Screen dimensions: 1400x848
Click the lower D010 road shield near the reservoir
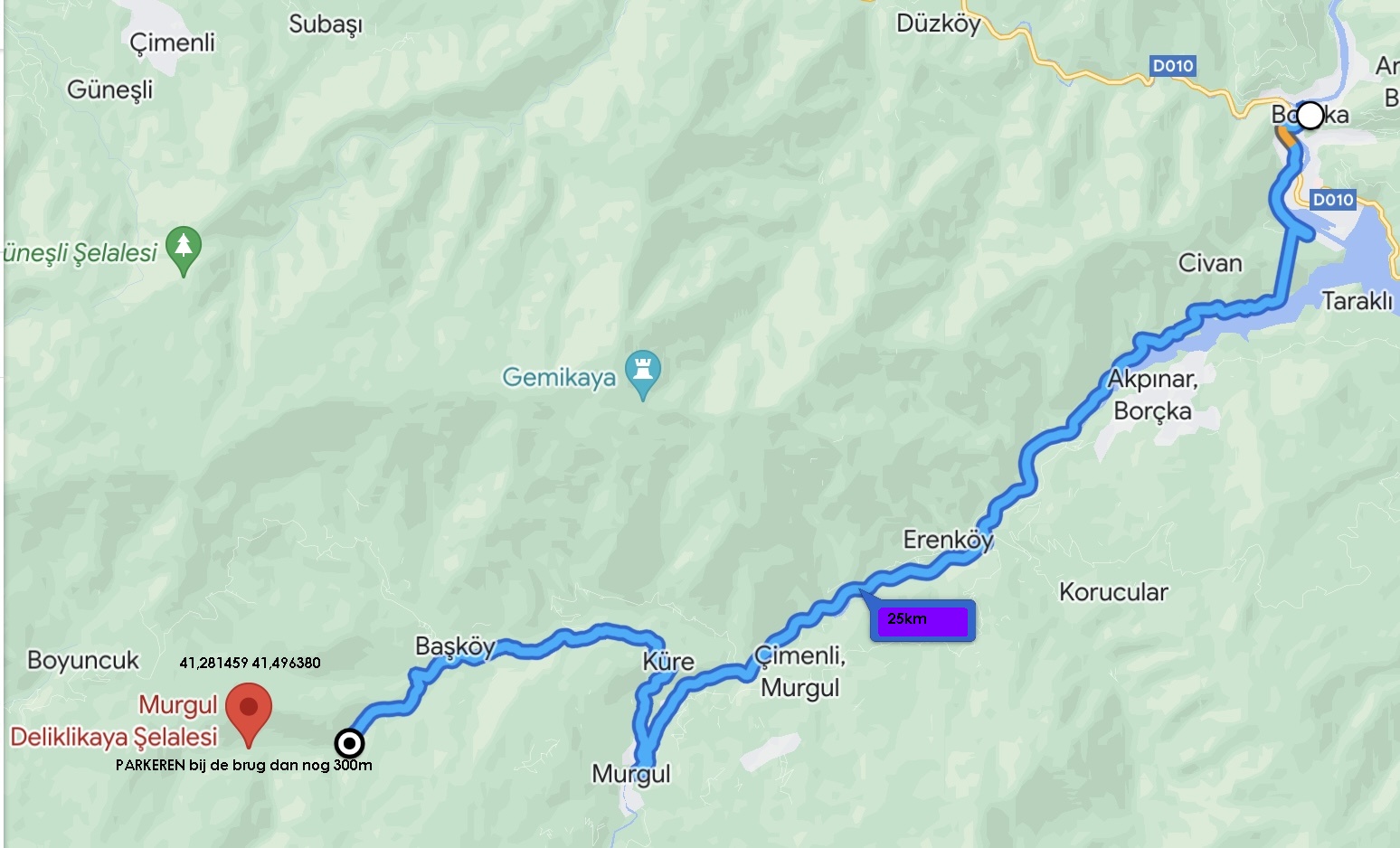1333,200
